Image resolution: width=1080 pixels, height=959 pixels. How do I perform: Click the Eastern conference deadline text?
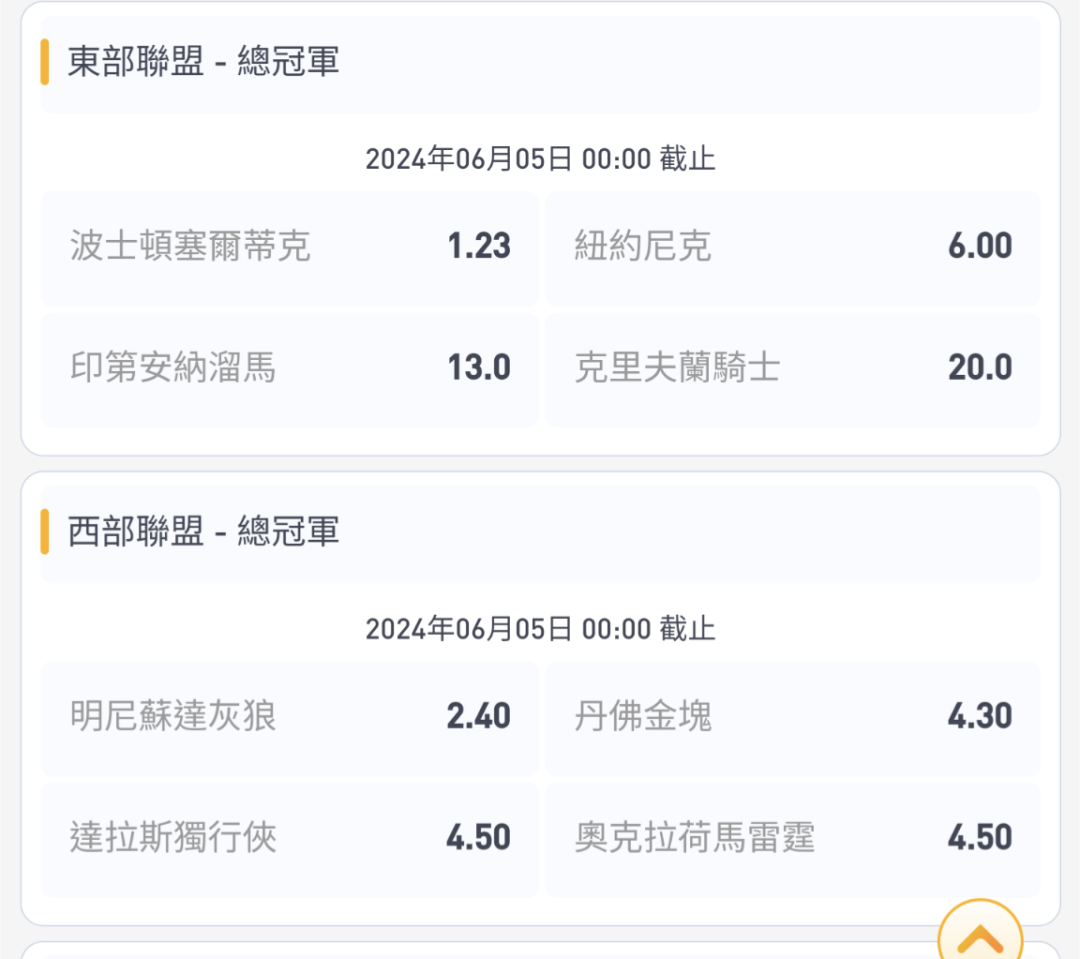click(x=541, y=158)
